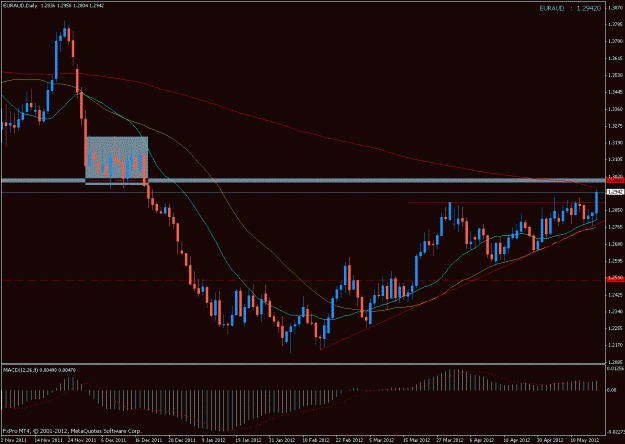Click the 14 Nov 2011 date label
The height and width of the screenshot is (444, 625).
[48, 440]
